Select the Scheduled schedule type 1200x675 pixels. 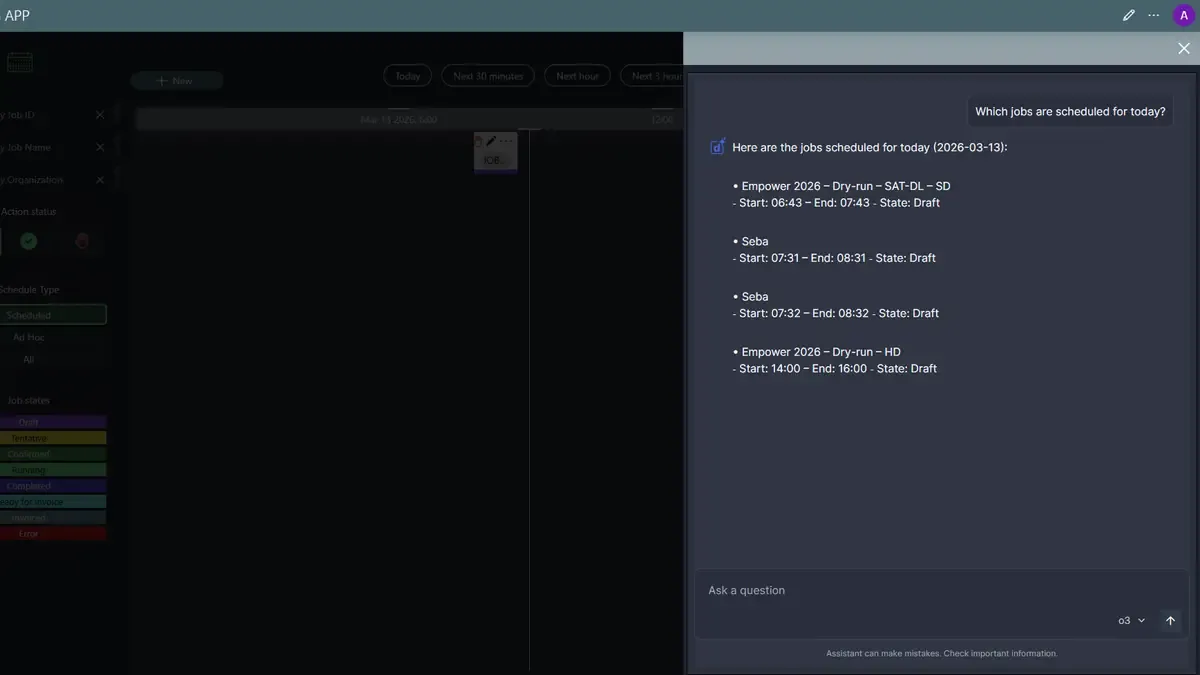click(x=52, y=315)
